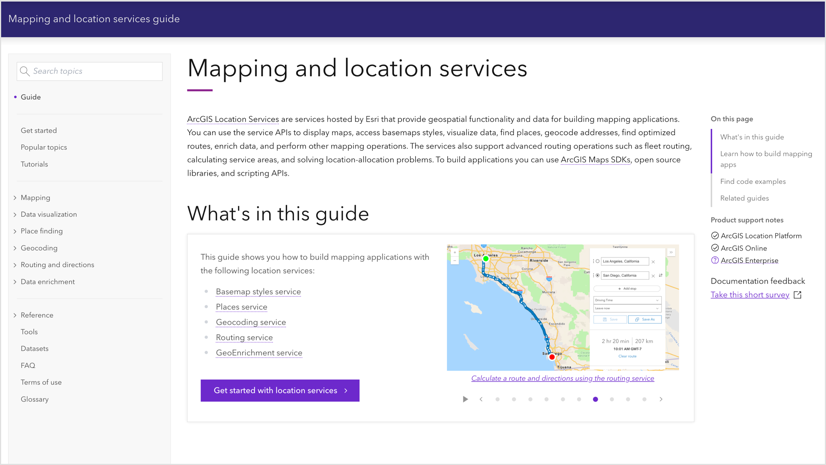Expand the Data visualization chevron
This screenshot has height=465, width=826.
pyautogui.click(x=15, y=215)
